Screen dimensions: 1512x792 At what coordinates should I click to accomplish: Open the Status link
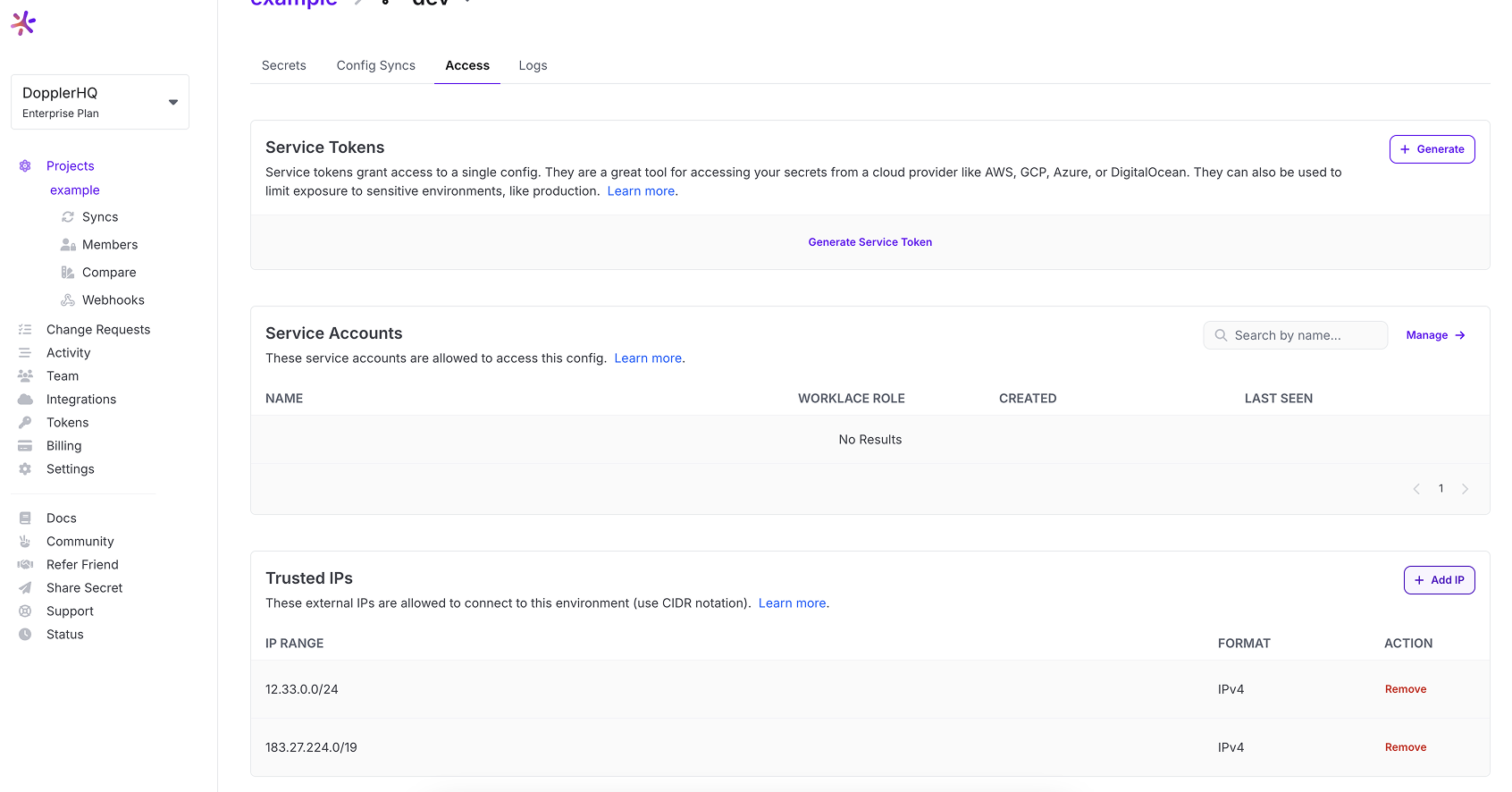coord(65,635)
